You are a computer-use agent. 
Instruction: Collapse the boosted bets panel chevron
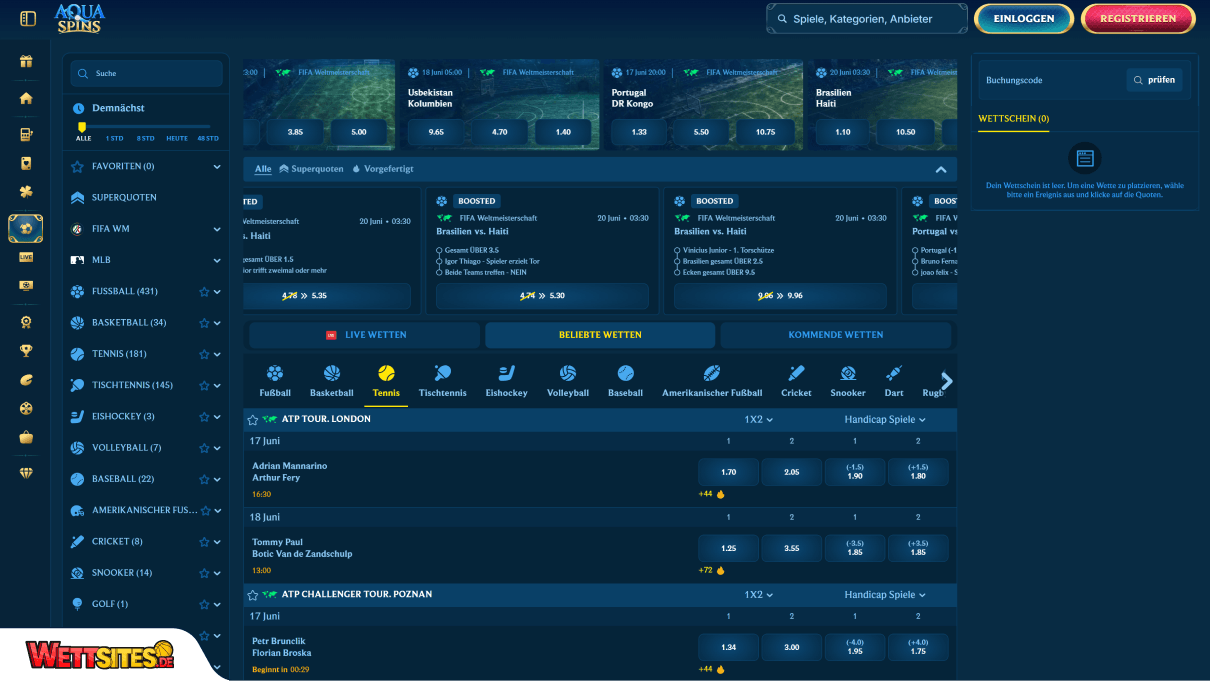click(940, 169)
